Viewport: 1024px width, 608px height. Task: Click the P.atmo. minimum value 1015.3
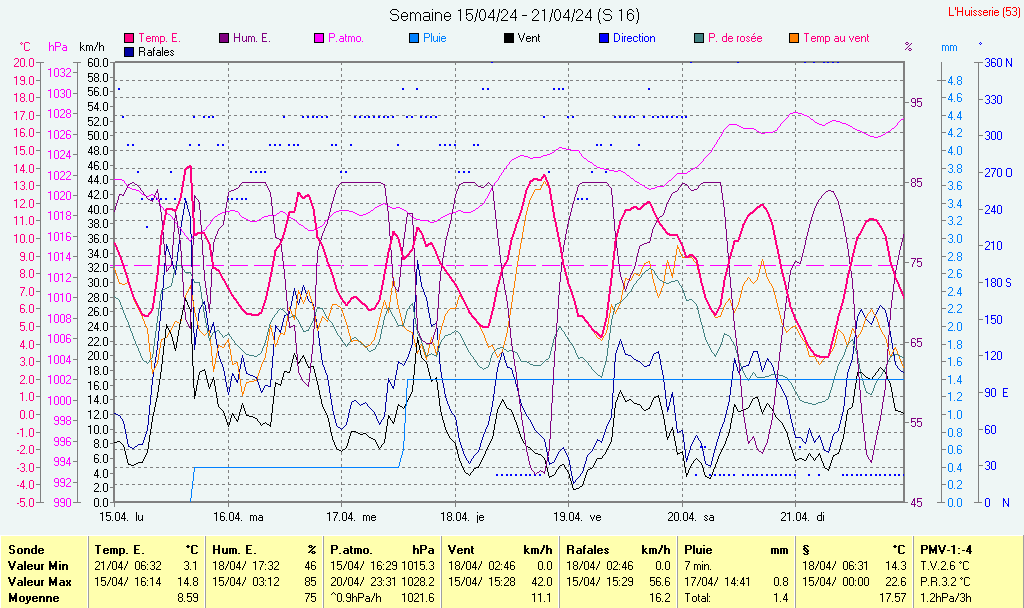click(x=419, y=566)
